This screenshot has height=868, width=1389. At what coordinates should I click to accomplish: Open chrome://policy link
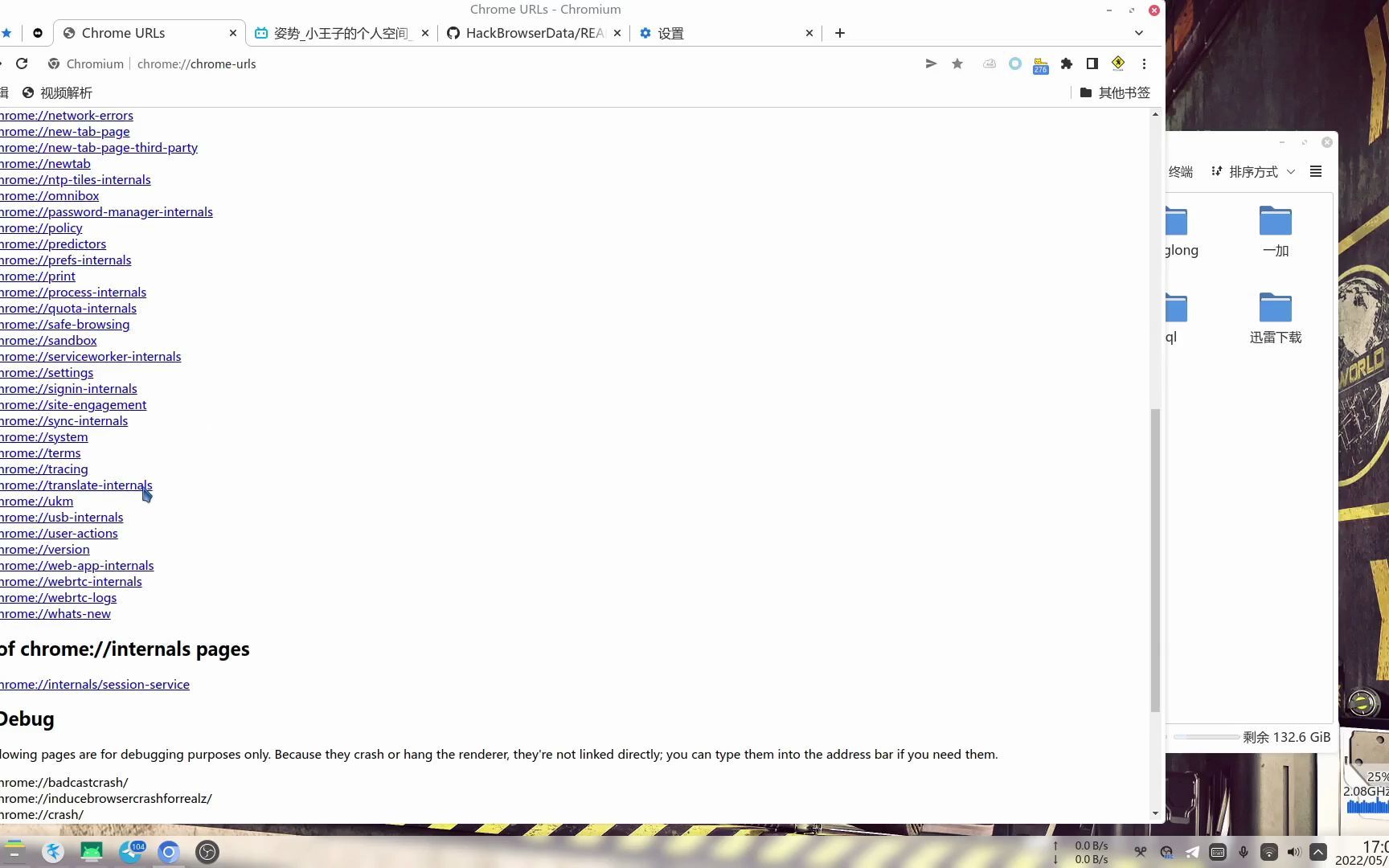tap(41, 227)
